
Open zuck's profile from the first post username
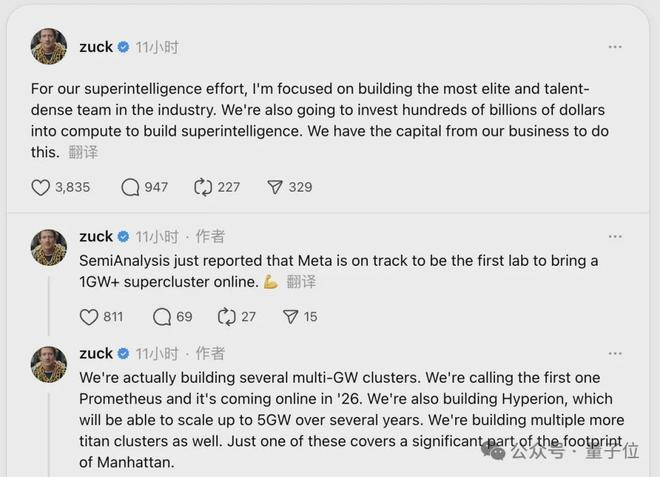pyautogui.click(x=96, y=47)
